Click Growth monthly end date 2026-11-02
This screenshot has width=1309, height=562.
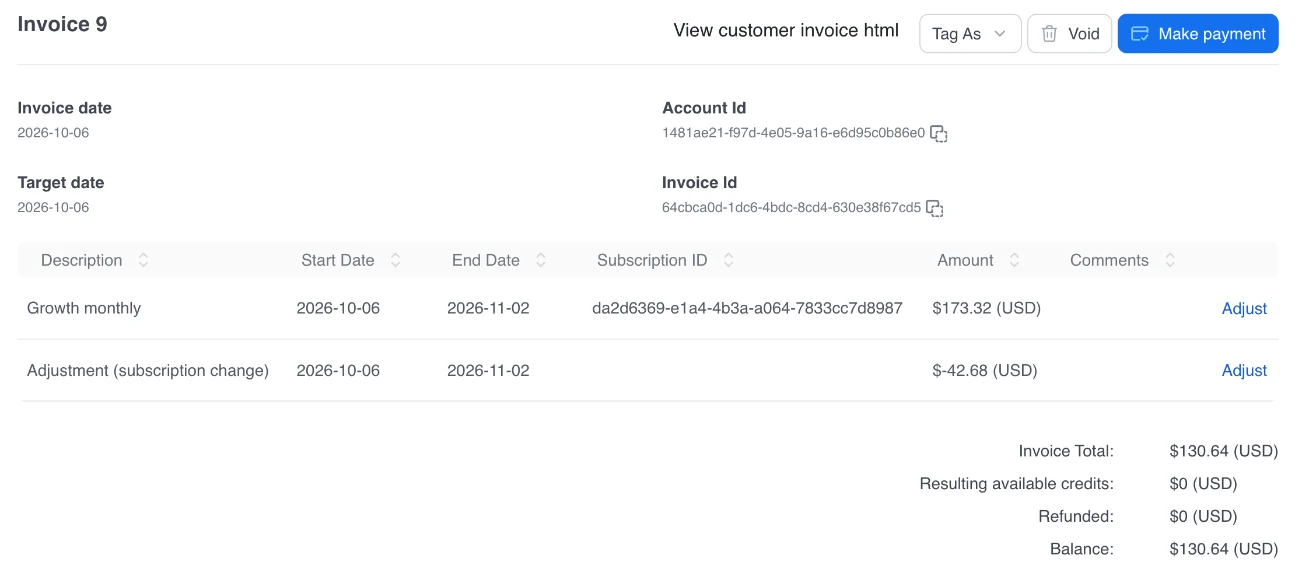pyautogui.click(x=488, y=308)
